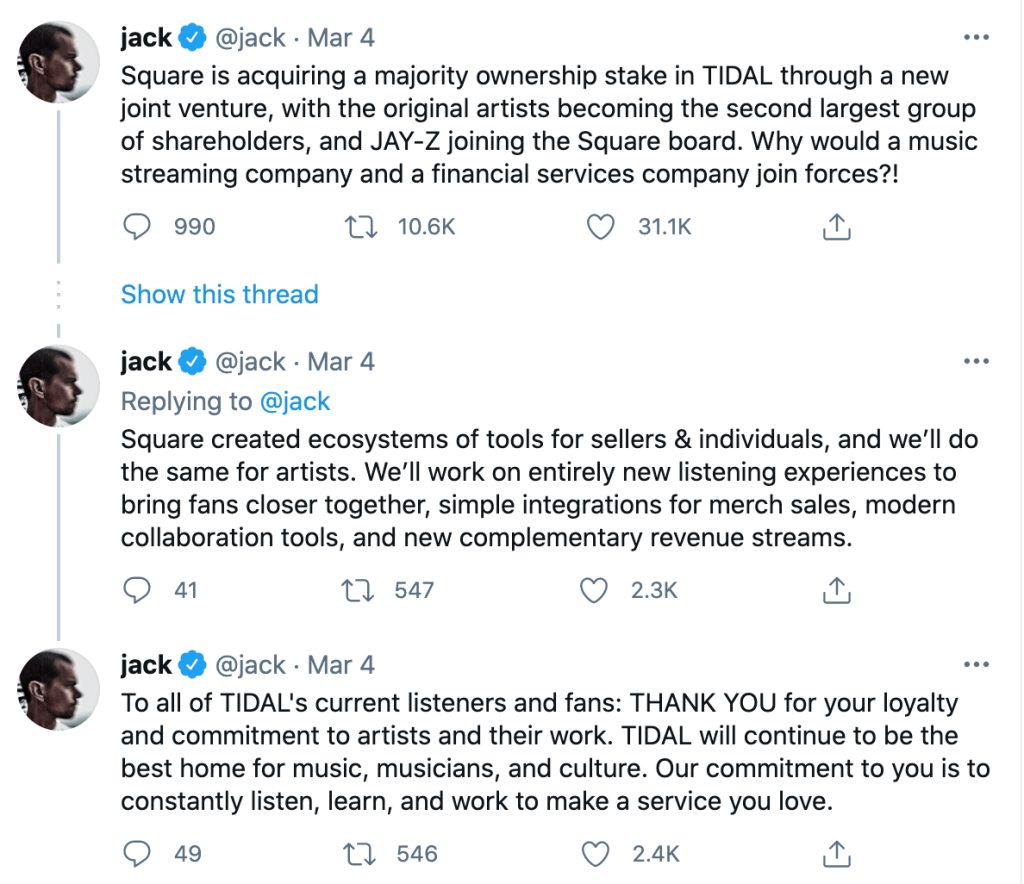Reply to the TIDAL acquisition tweet
The height and width of the screenshot is (884, 1024).
click(136, 227)
